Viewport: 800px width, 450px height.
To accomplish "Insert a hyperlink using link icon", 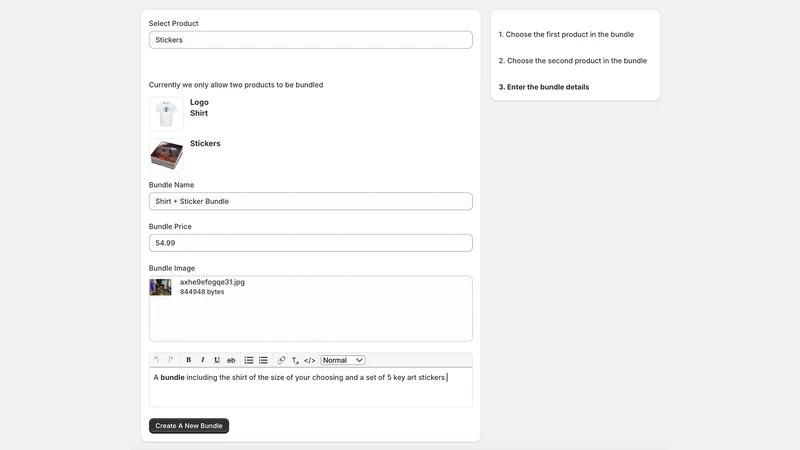I will coord(281,360).
